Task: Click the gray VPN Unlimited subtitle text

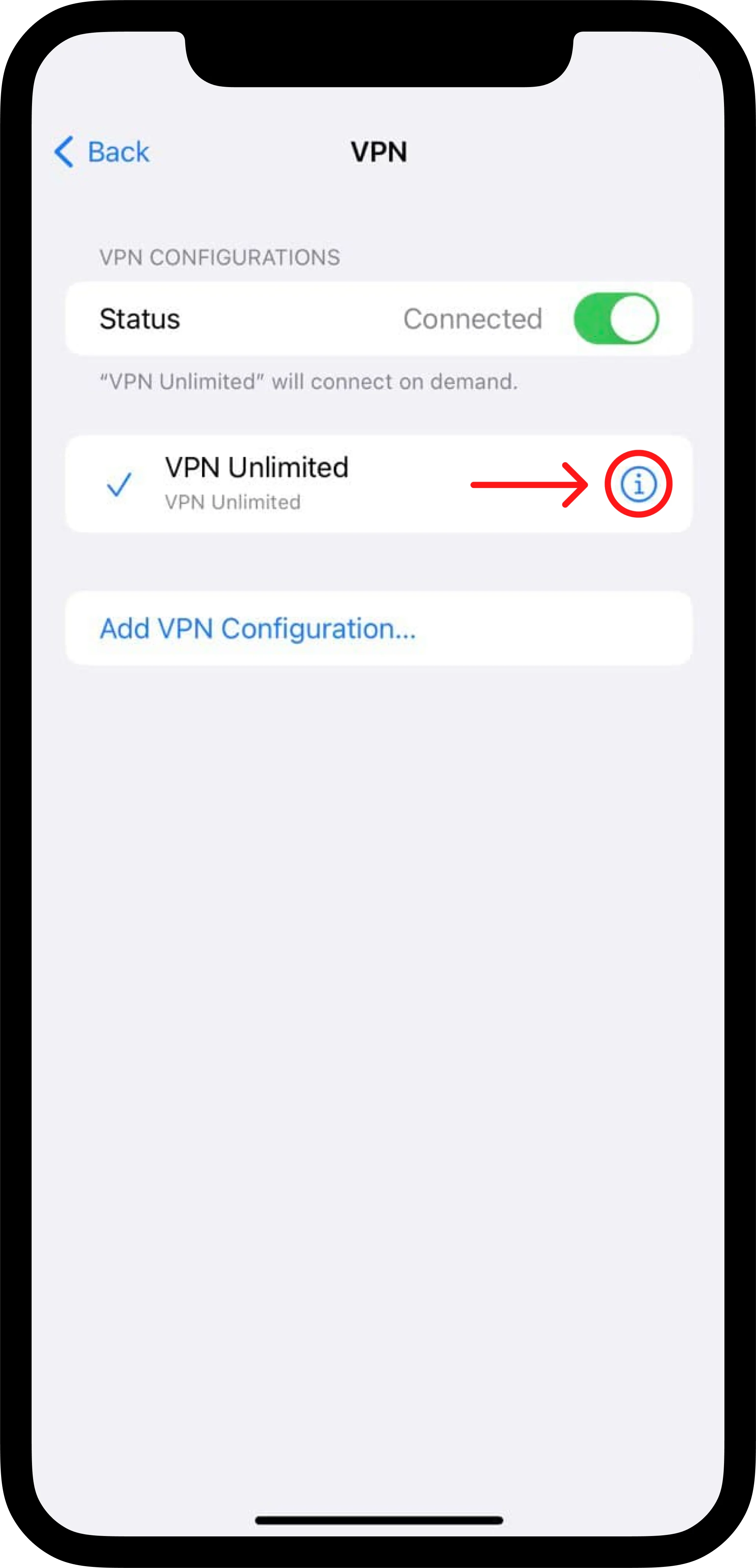Action: coord(233,502)
